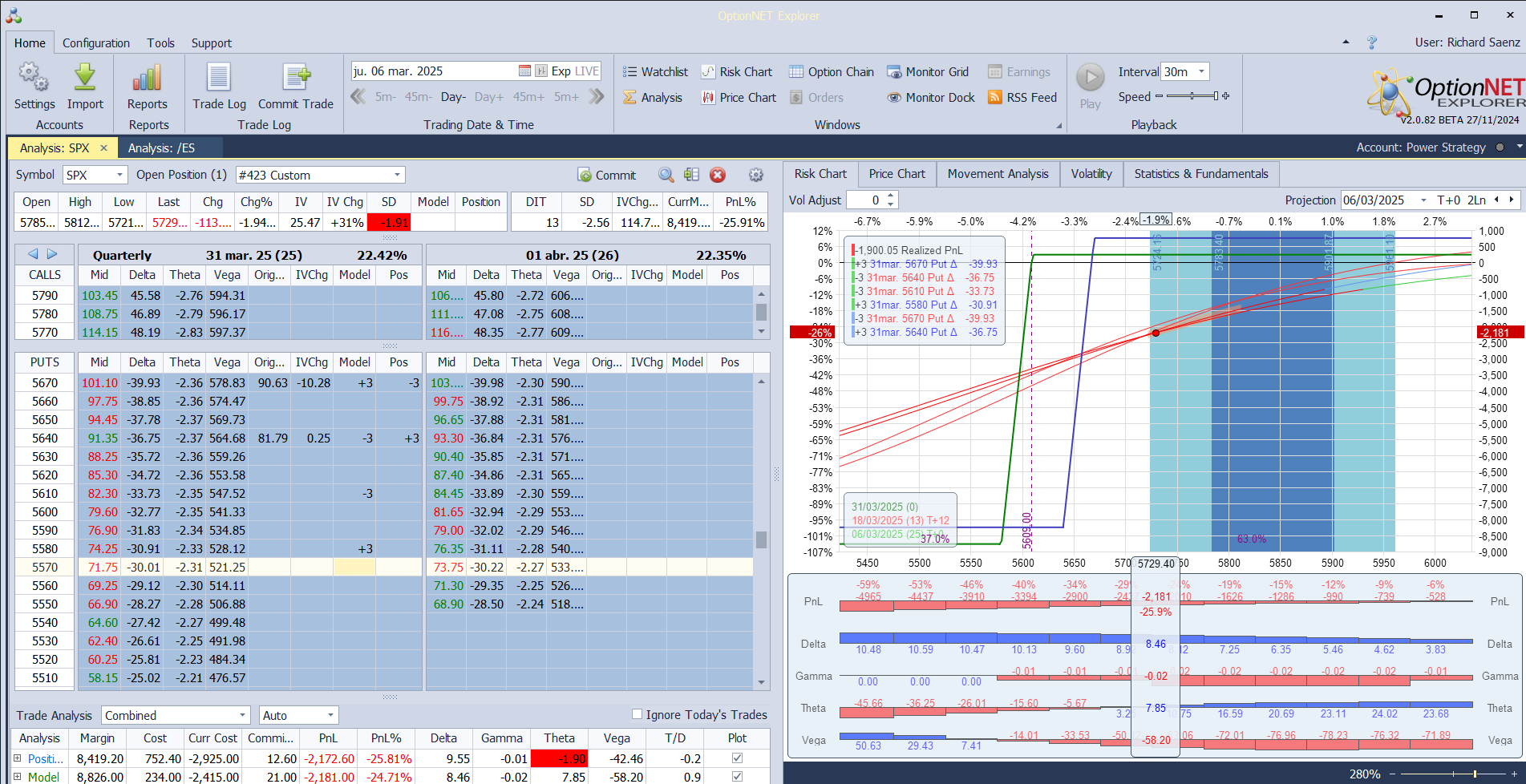
Task: Jump forward with the double-right chevron
Action: tap(596, 97)
